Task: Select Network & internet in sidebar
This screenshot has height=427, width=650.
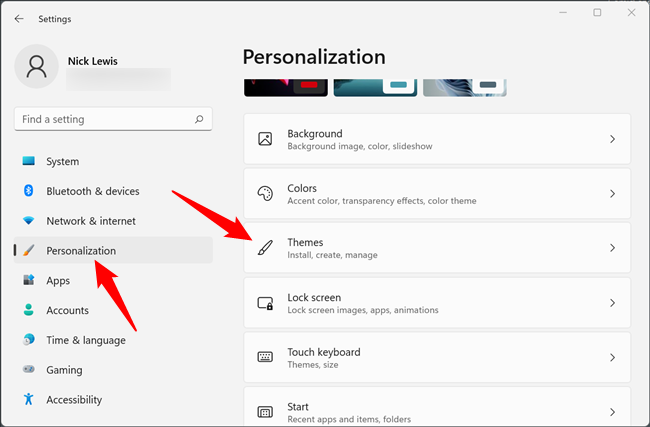Action: [x=90, y=221]
